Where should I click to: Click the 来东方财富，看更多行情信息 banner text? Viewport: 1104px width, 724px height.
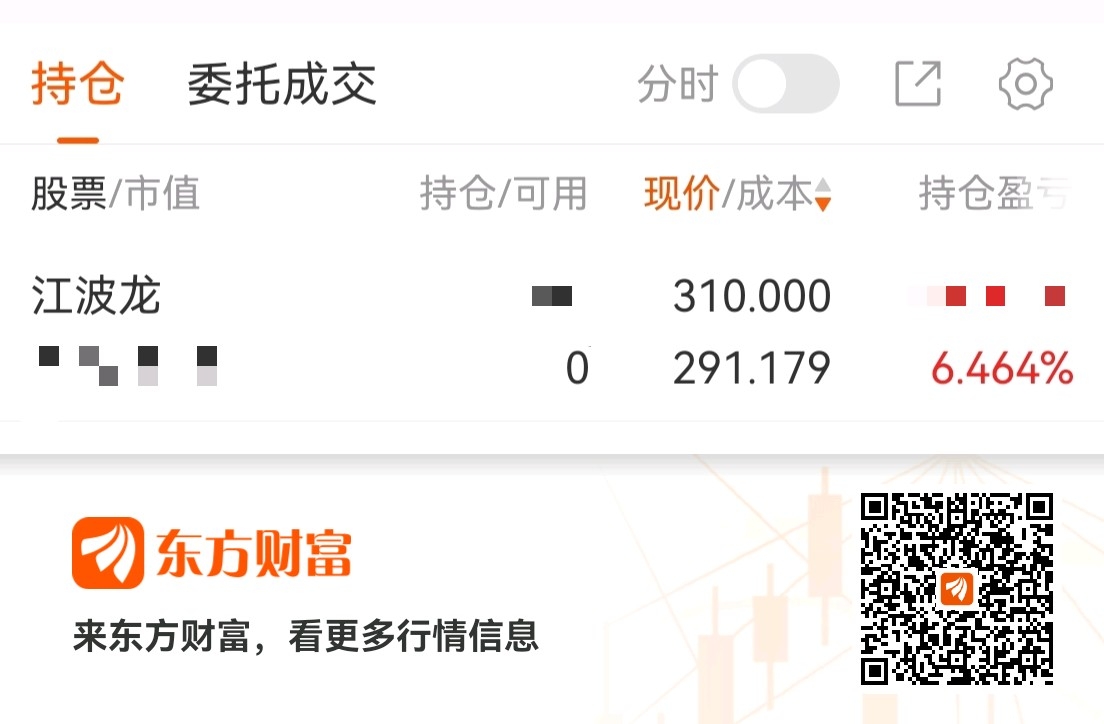[x=306, y=636]
